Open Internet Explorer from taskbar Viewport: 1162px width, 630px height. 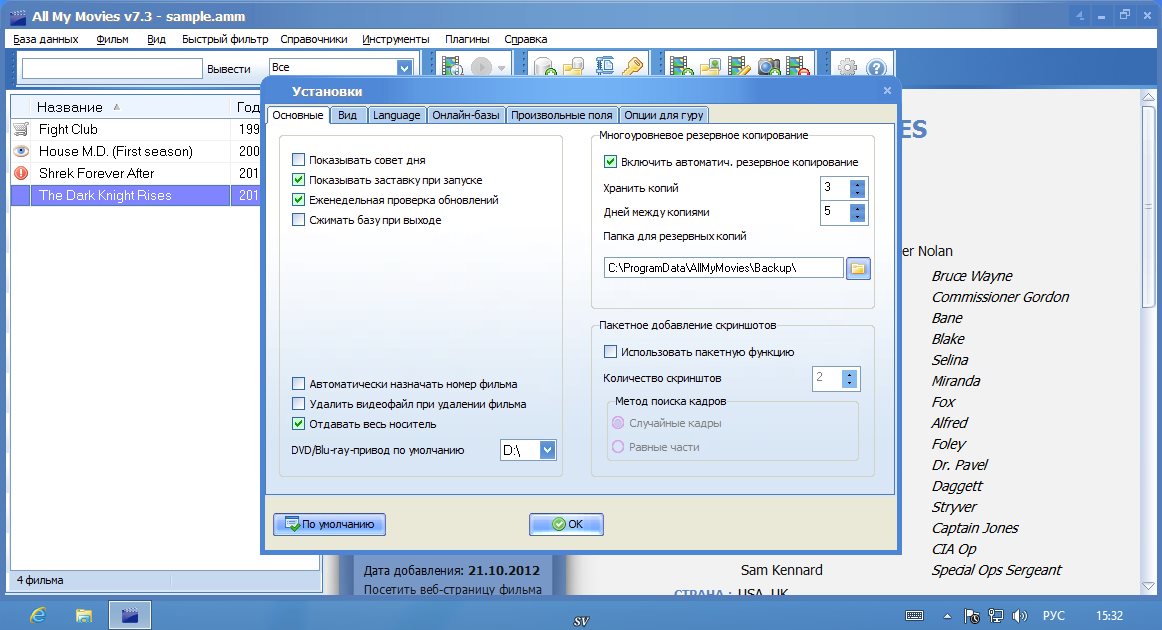click(x=37, y=615)
